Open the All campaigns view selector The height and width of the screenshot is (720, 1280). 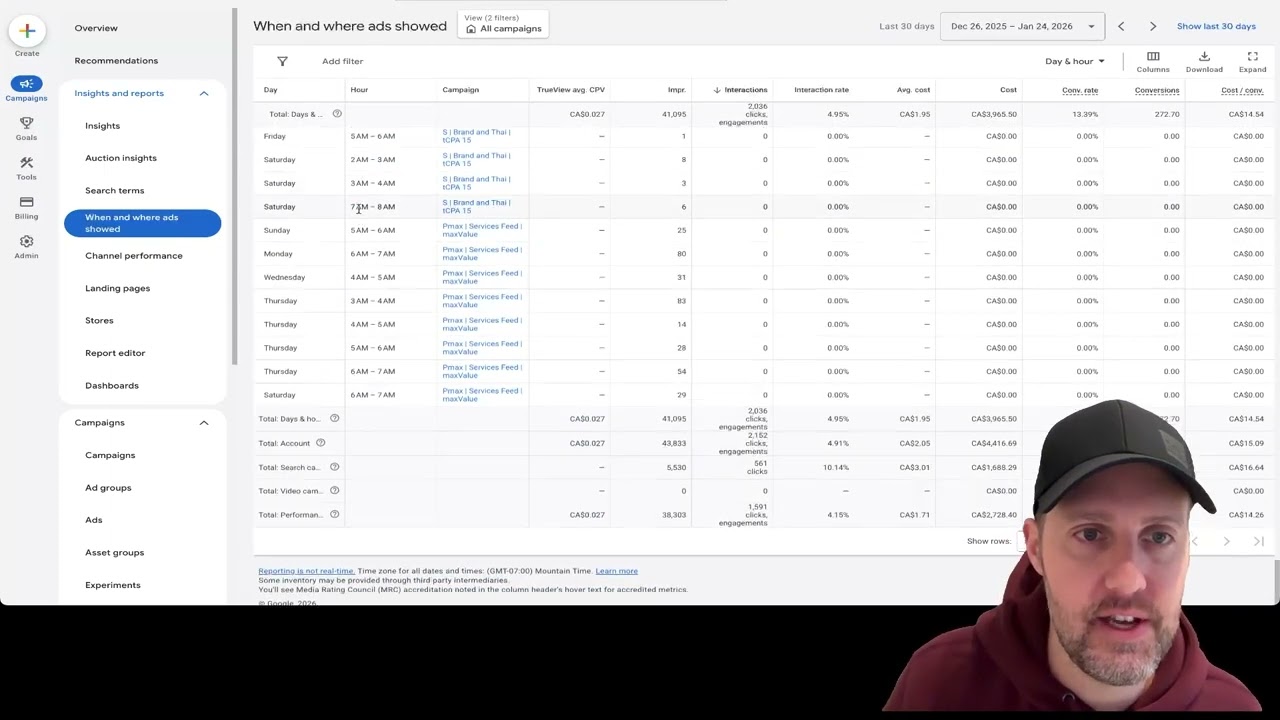pos(503,24)
